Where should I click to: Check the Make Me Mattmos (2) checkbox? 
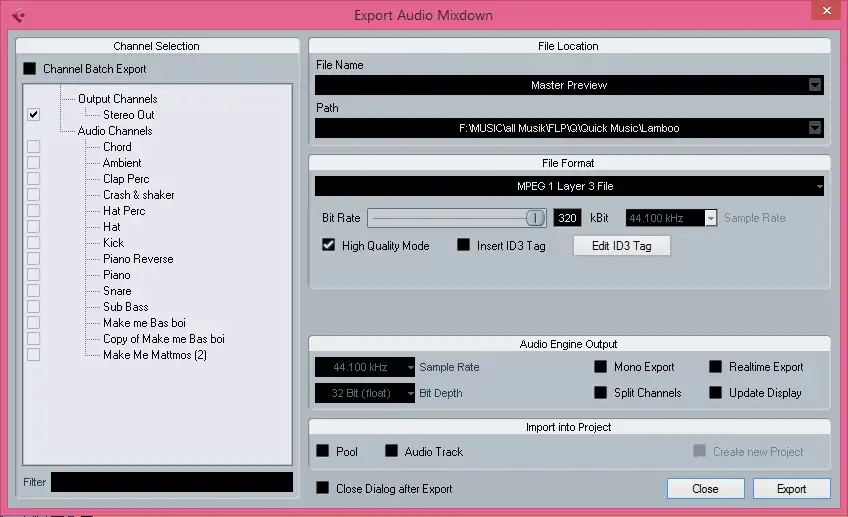pos(34,355)
